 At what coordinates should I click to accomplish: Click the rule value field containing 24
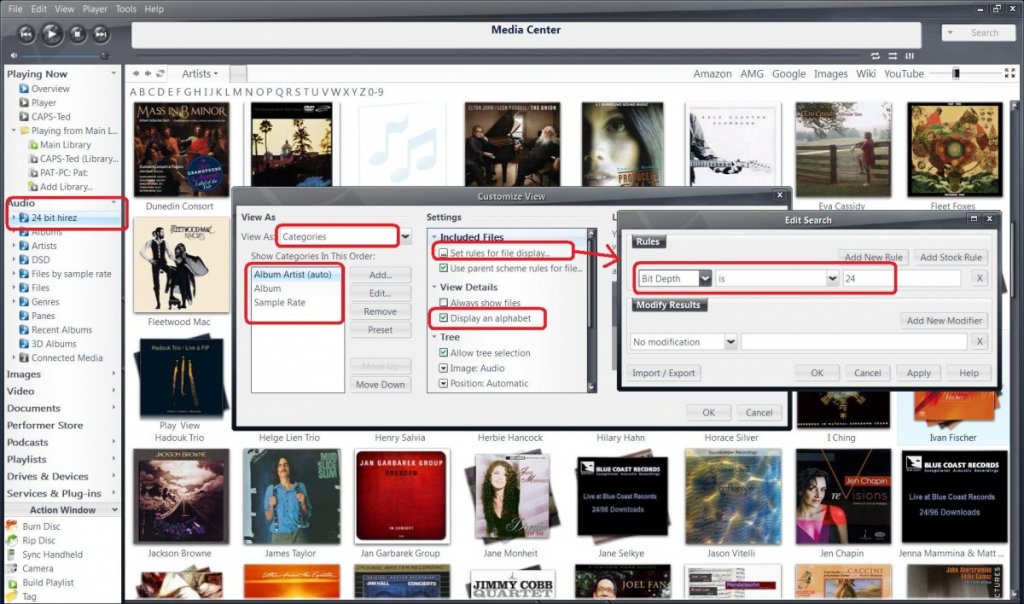[902, 278]
